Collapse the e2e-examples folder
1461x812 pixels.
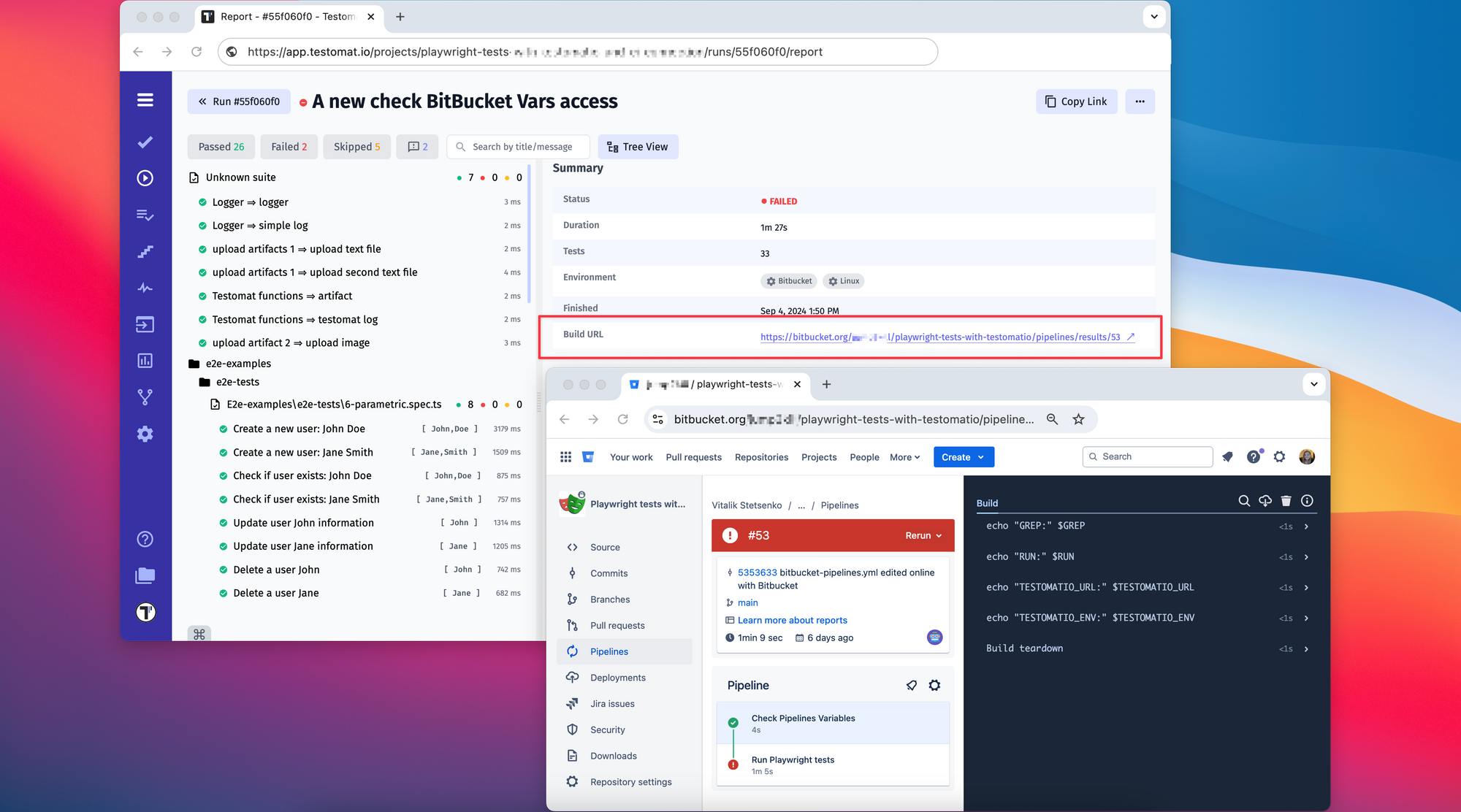pos(194,364)
